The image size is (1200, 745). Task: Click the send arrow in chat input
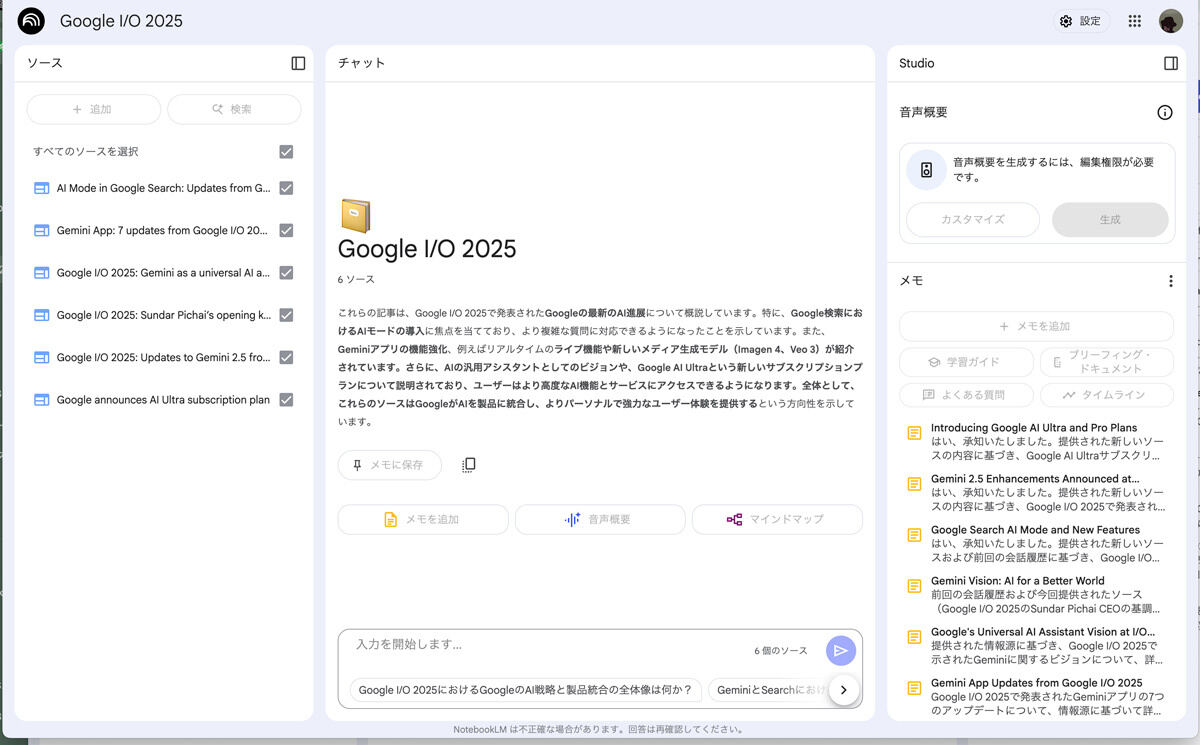(x=841, y=651)
